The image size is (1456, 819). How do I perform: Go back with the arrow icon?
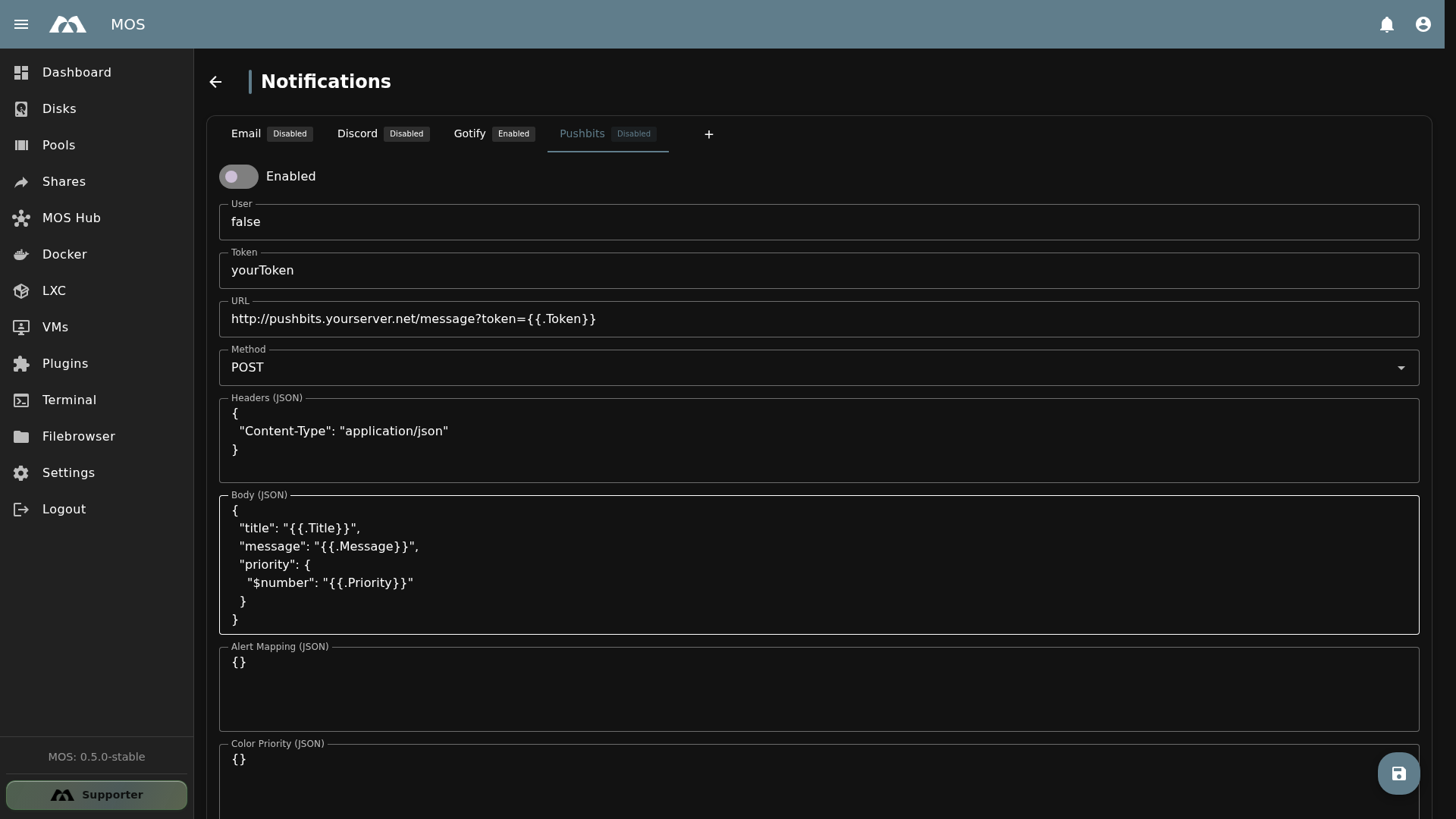[215, 82]
